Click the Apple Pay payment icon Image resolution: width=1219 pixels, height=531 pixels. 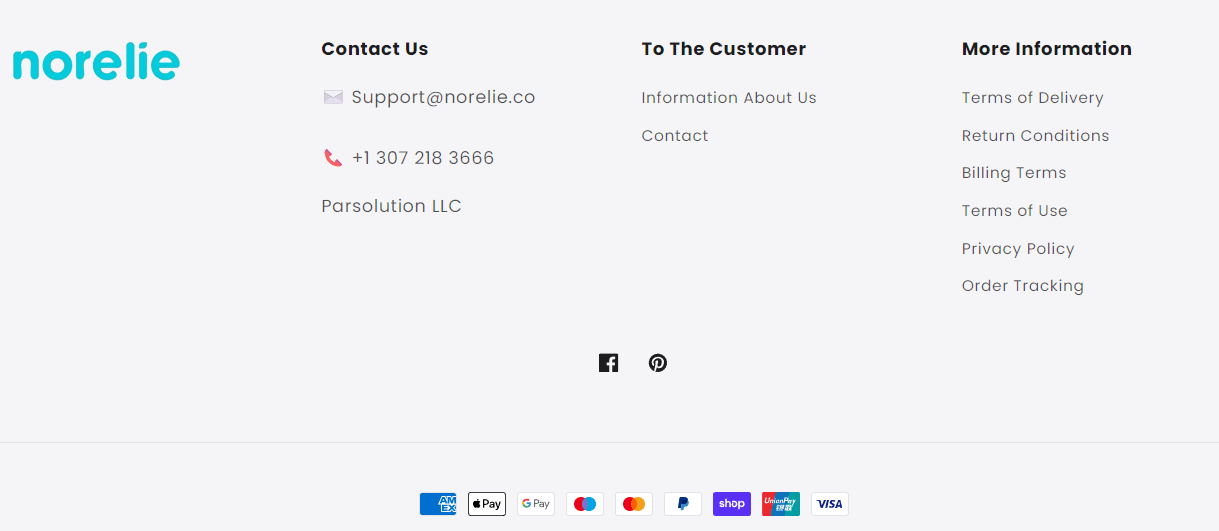[x=487, y=504]
